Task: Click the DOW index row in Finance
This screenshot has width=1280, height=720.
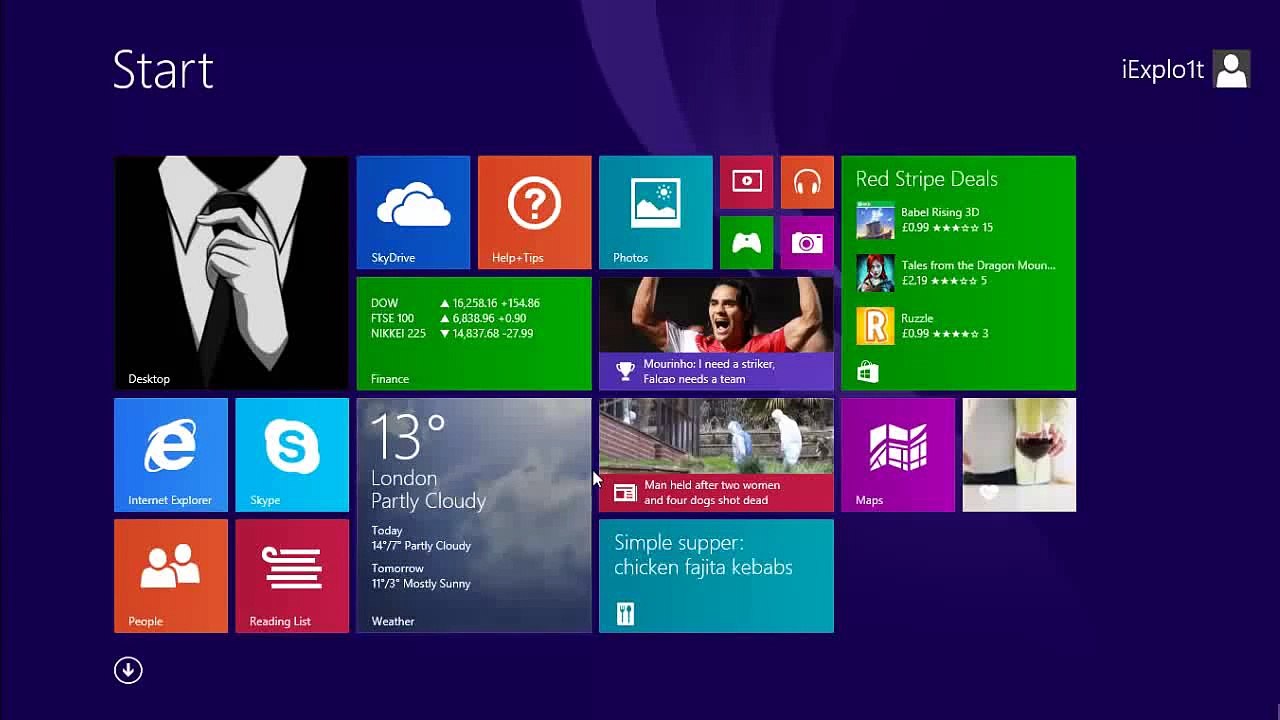Action: click(455, 303)
